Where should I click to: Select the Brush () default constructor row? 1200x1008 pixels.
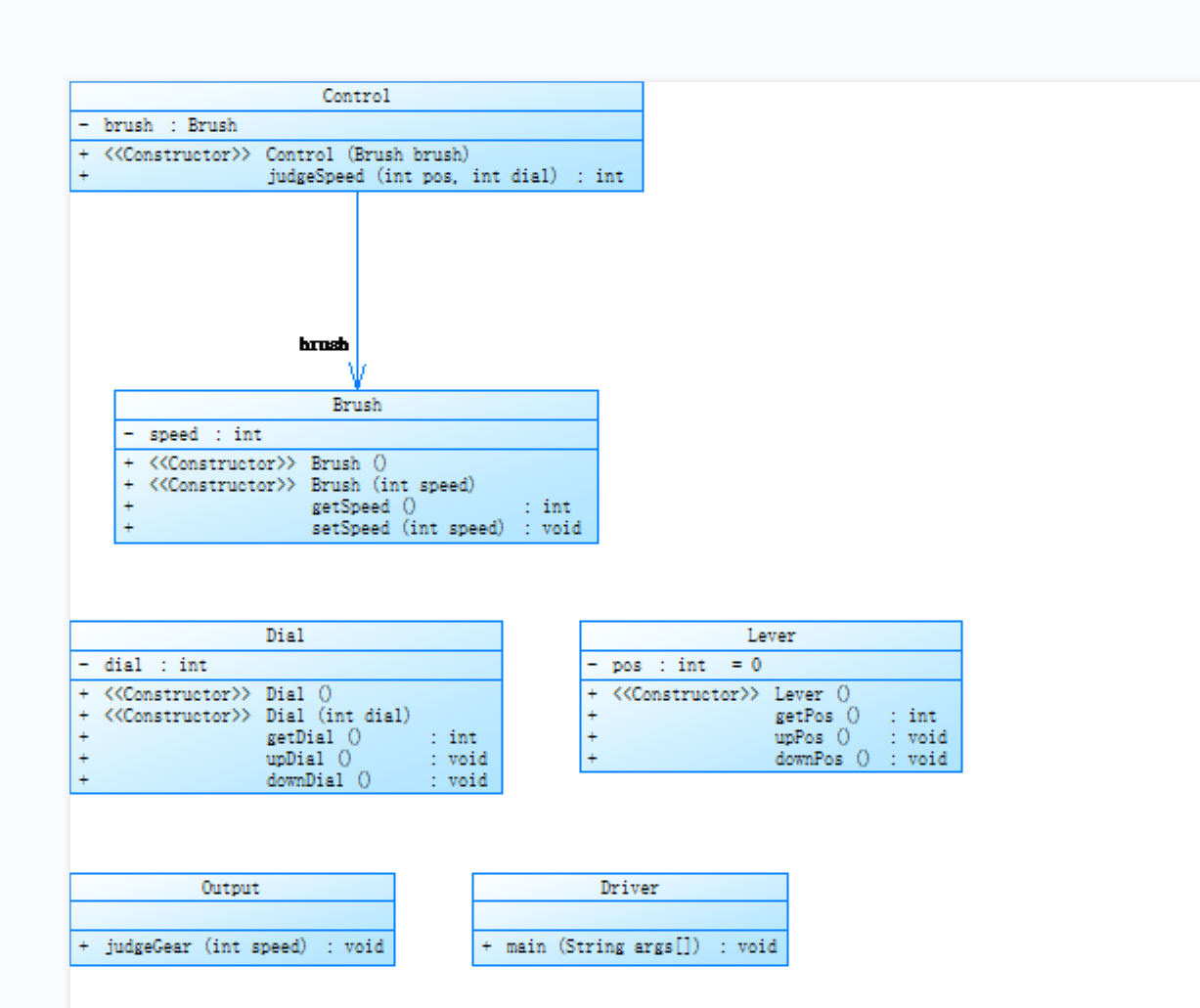pos(256,463)
